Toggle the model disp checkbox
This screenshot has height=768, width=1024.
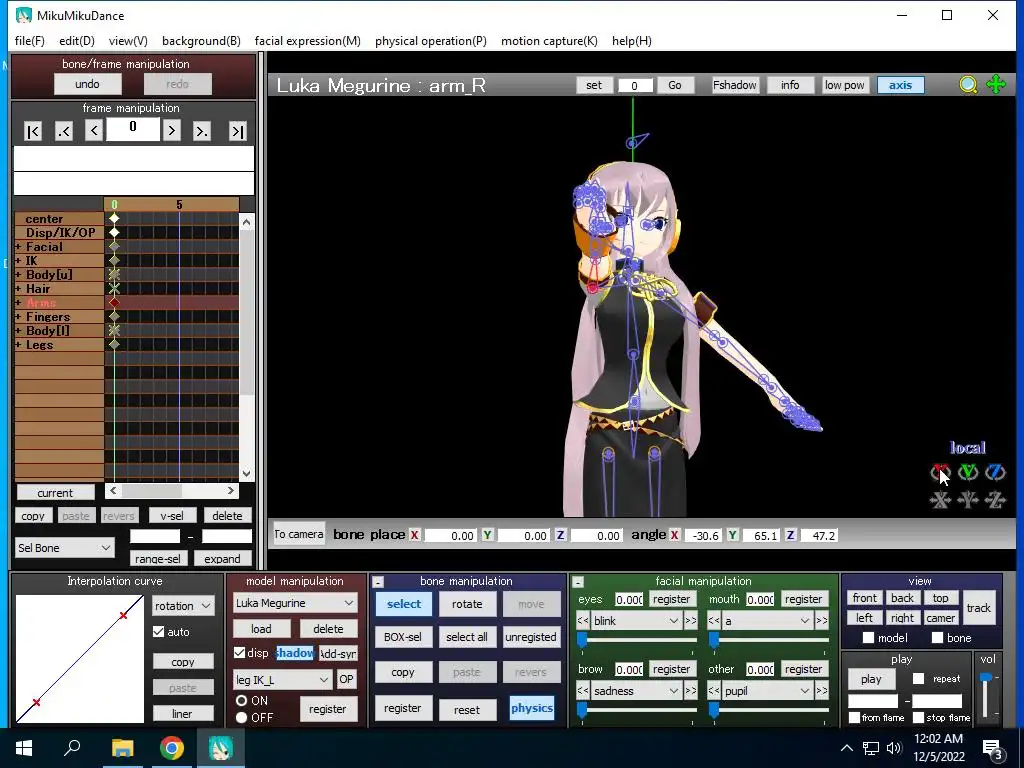click(240, 652)
